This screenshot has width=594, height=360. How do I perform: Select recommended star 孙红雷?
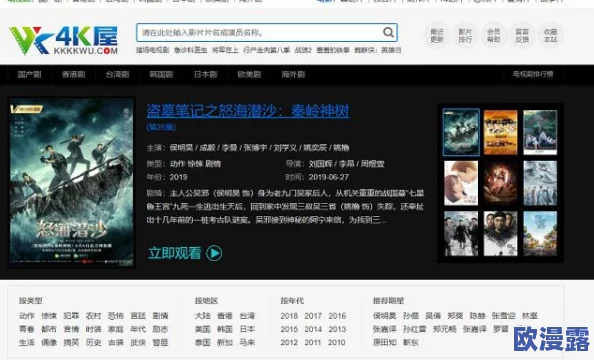tap(414, 329)
